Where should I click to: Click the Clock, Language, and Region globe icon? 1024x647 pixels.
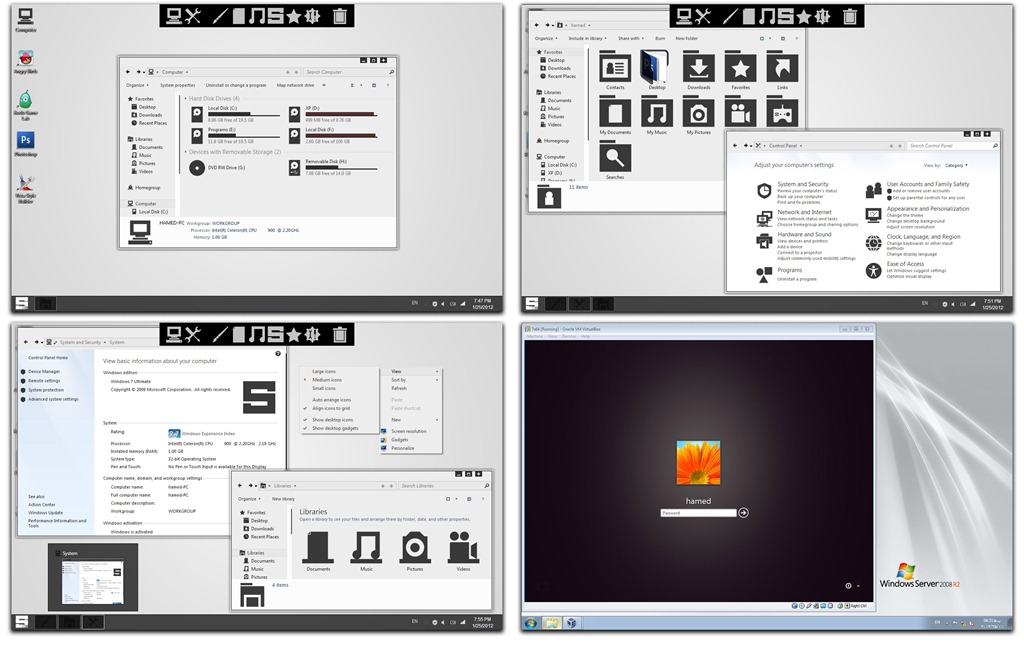(x=873, y=243)
